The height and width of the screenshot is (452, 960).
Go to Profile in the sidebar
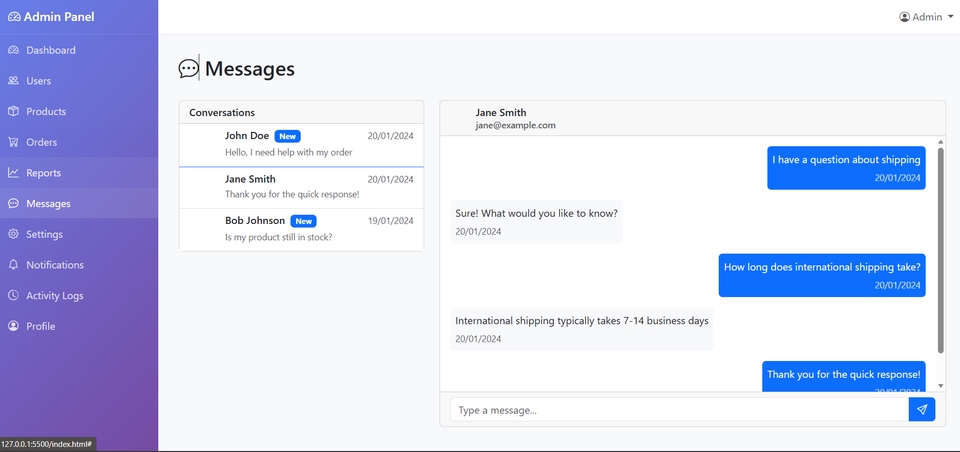click(x=40, y=327)
